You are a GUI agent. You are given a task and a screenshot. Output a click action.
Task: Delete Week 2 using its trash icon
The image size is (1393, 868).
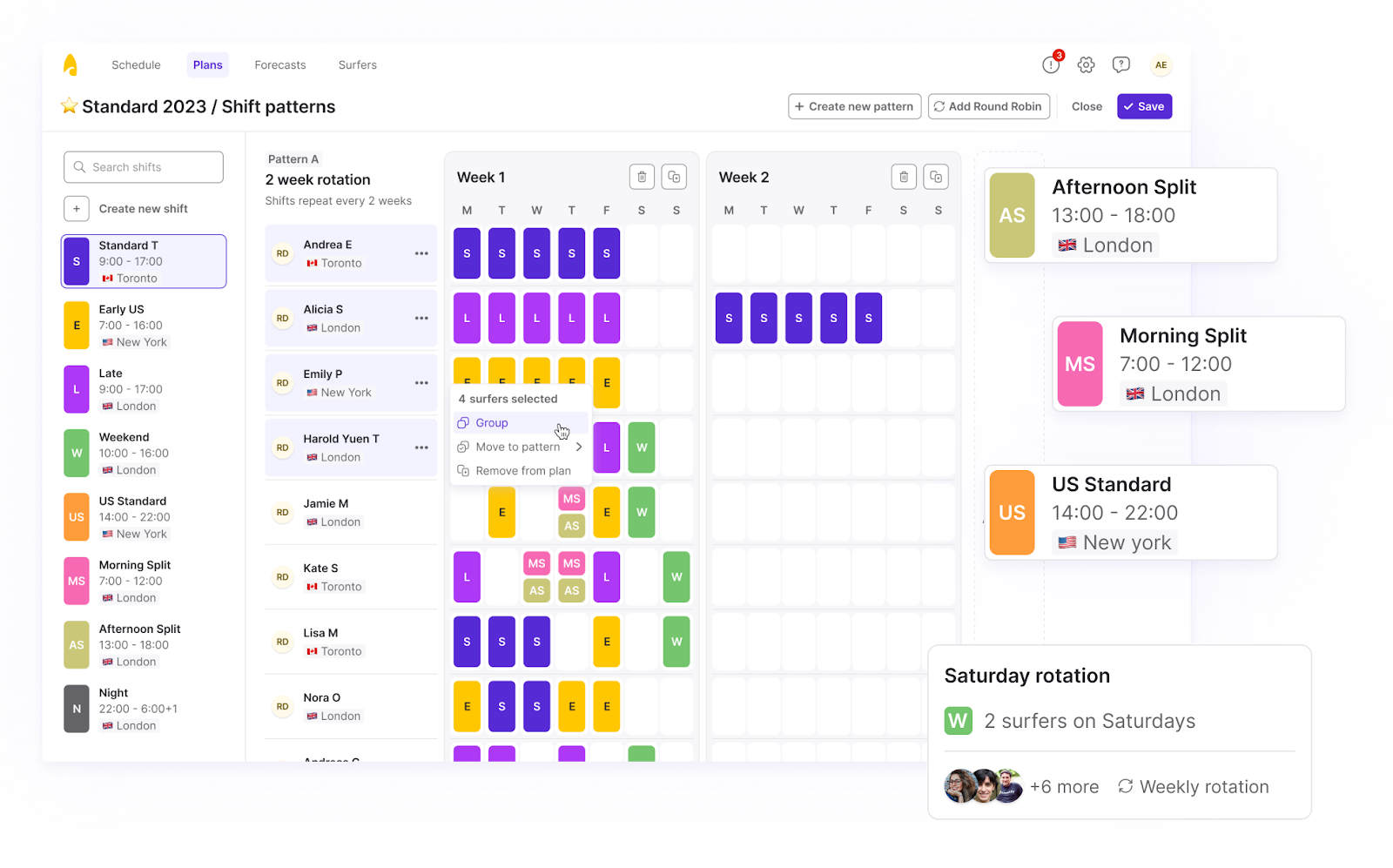[x=904, y=177]
